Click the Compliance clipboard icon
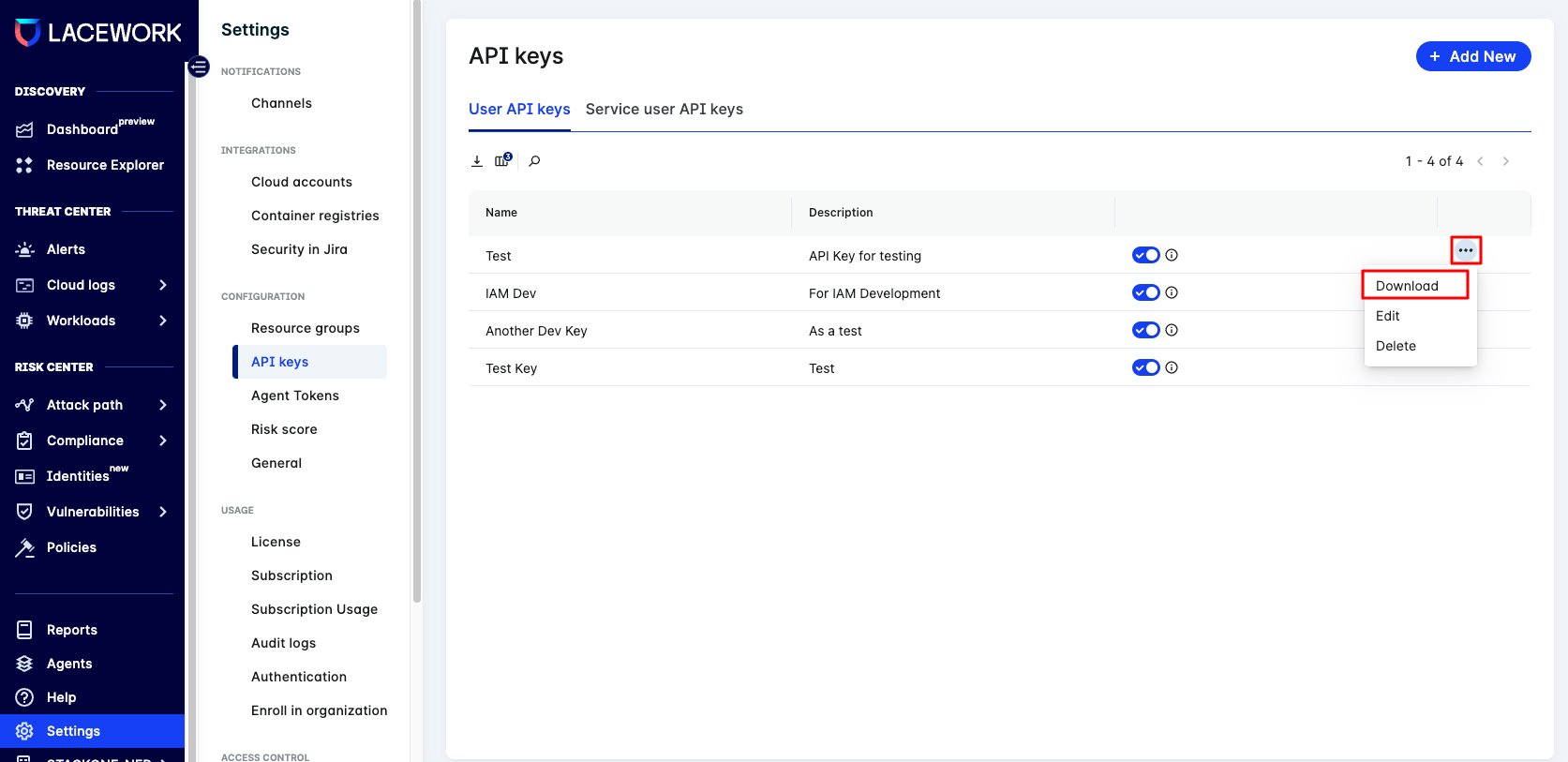Screen dimensions: 1568x762 click(x=25, y=441)
